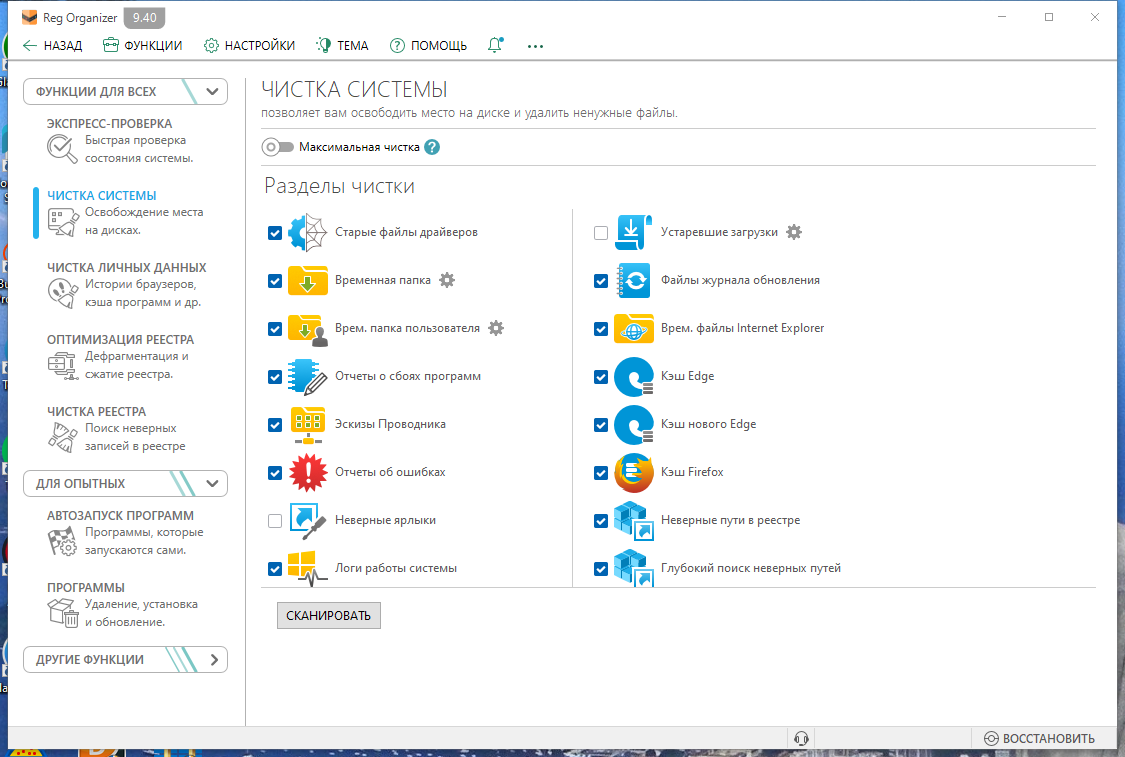The width and height of the screenshot is (1125, 757).
Task: Open the НАСТРОЙКИ menu
Action: tap(249, 46)
